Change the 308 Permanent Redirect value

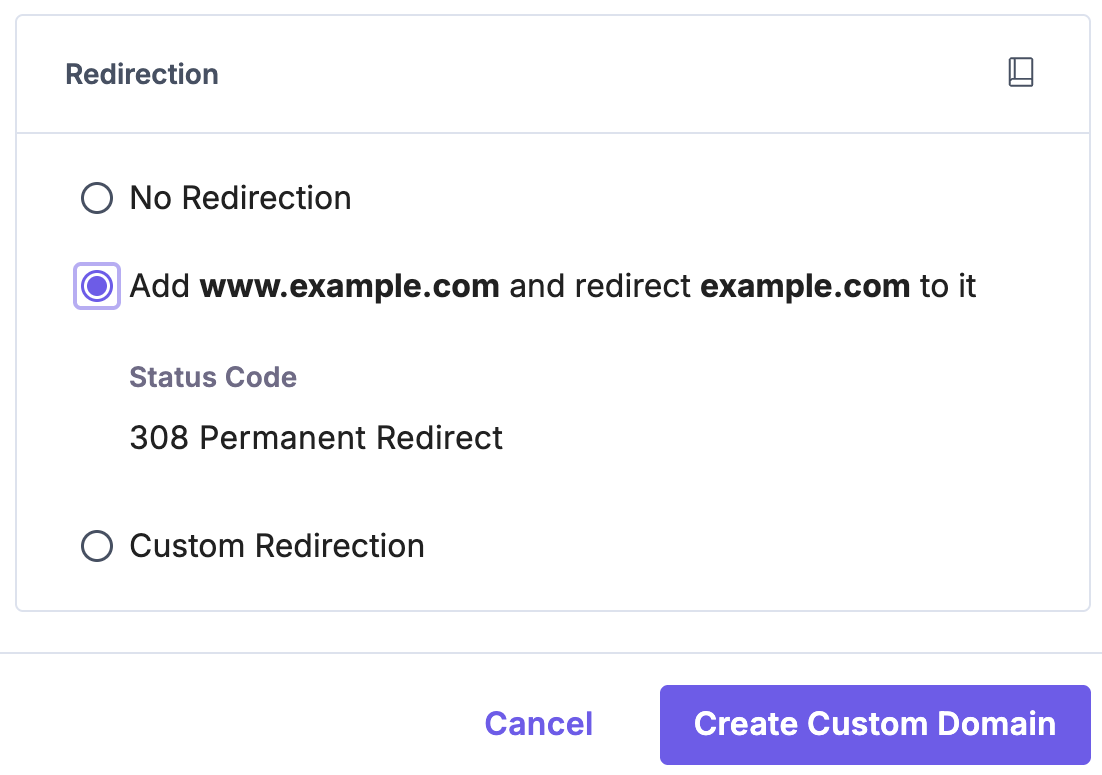pos(316,438)
